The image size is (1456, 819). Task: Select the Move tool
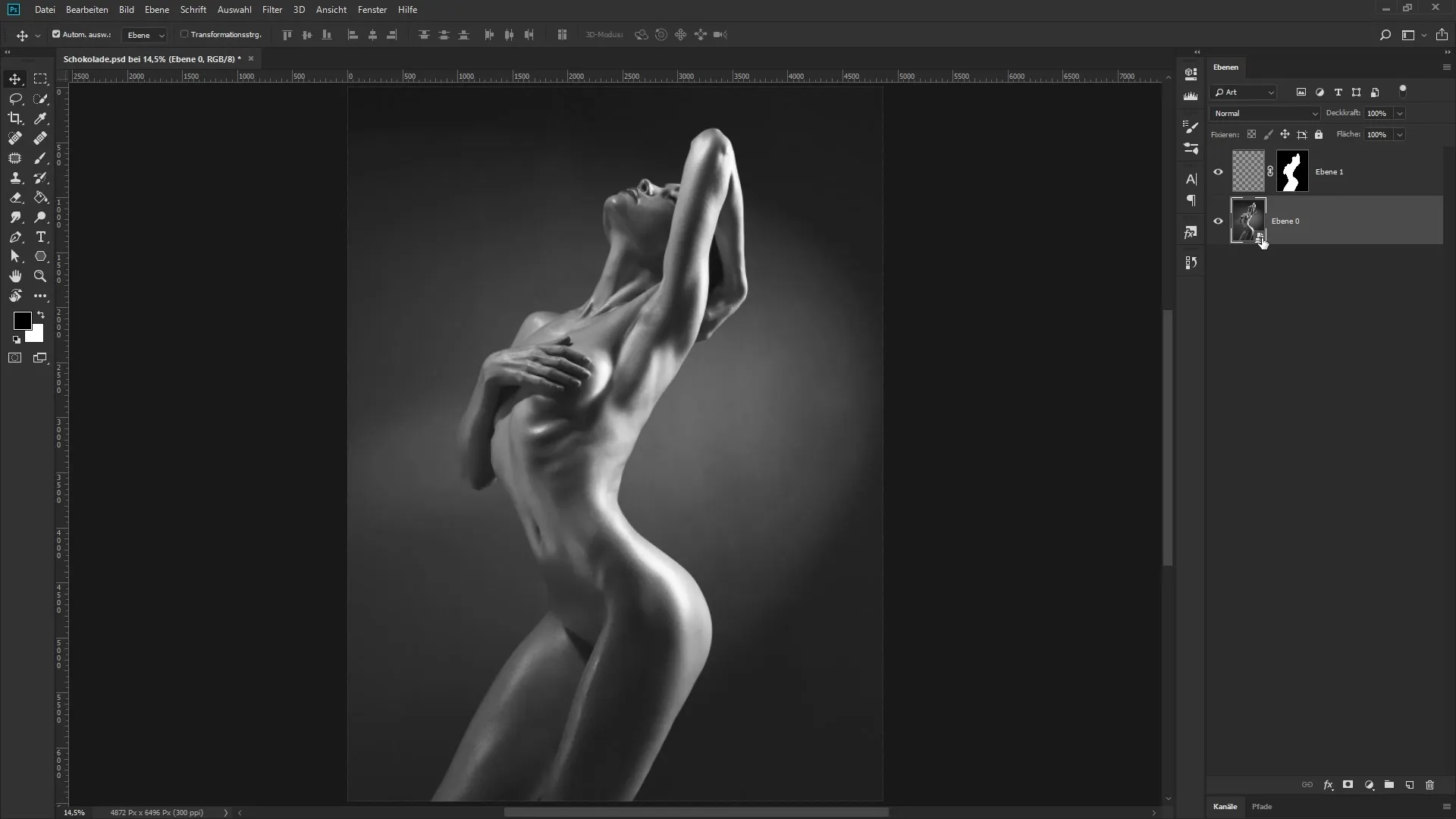coord(15,79)
